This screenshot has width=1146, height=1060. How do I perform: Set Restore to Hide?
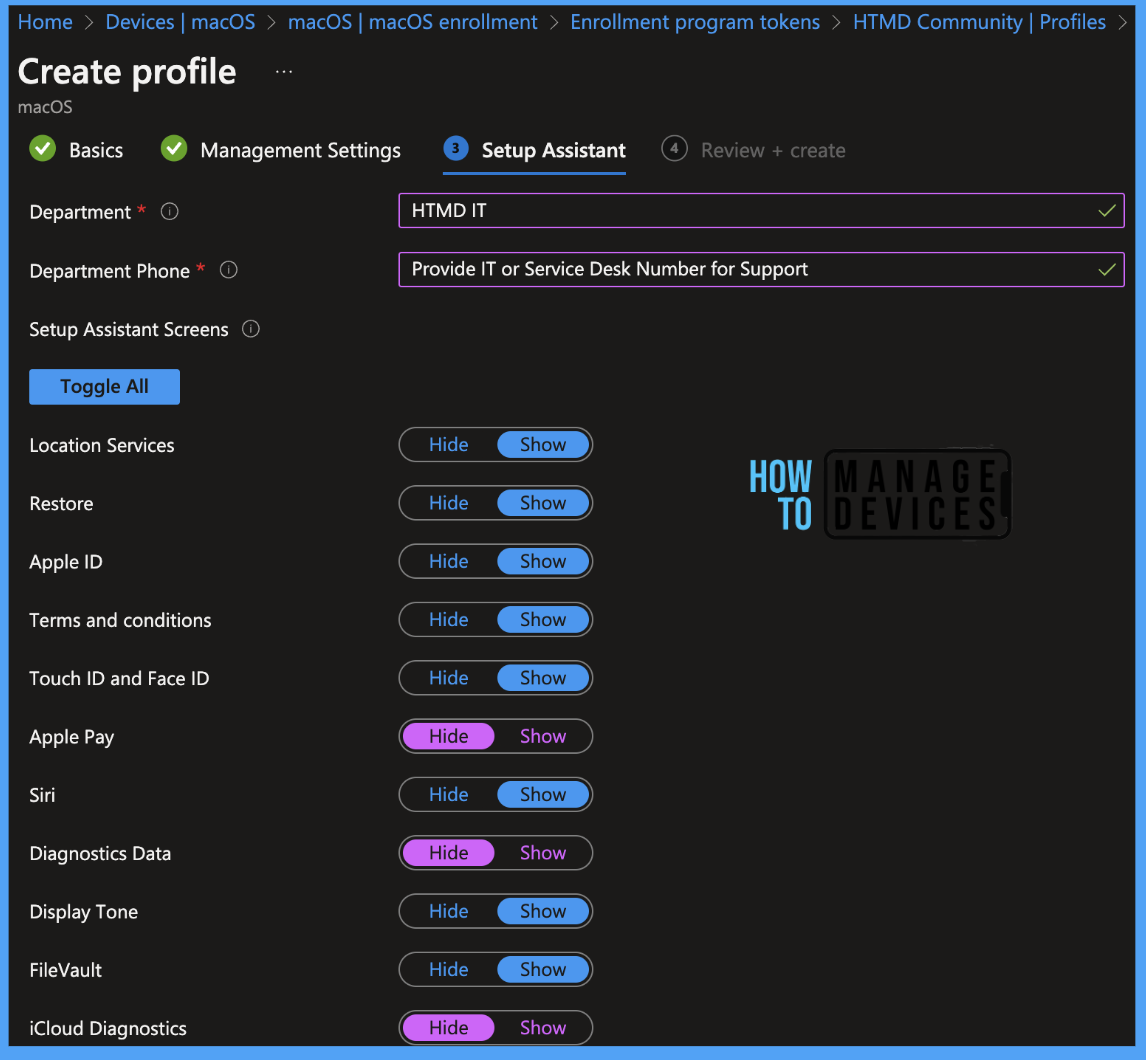pos(449,503)
